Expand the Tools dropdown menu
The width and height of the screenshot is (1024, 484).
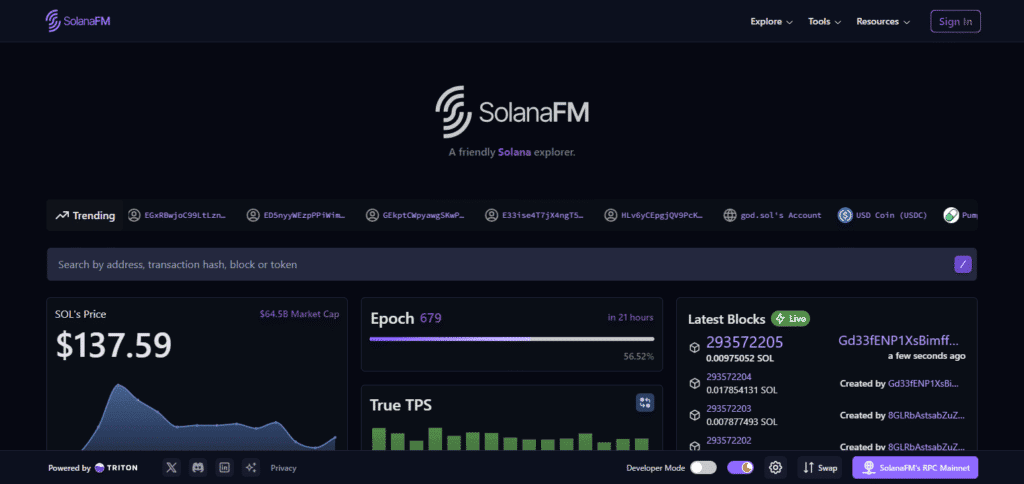pos(824,22)
